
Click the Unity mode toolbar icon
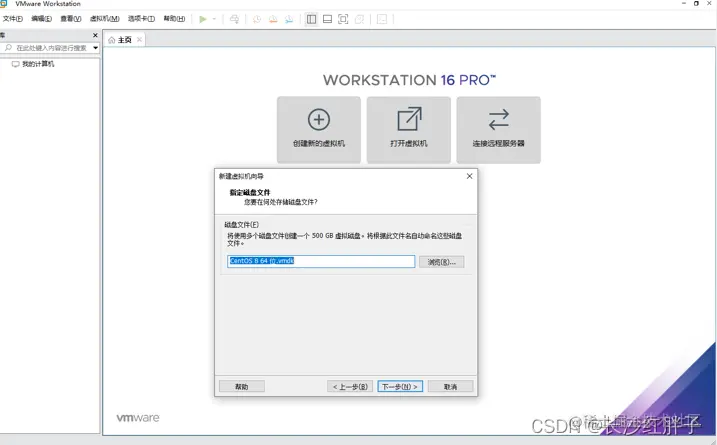pos(359,19)
